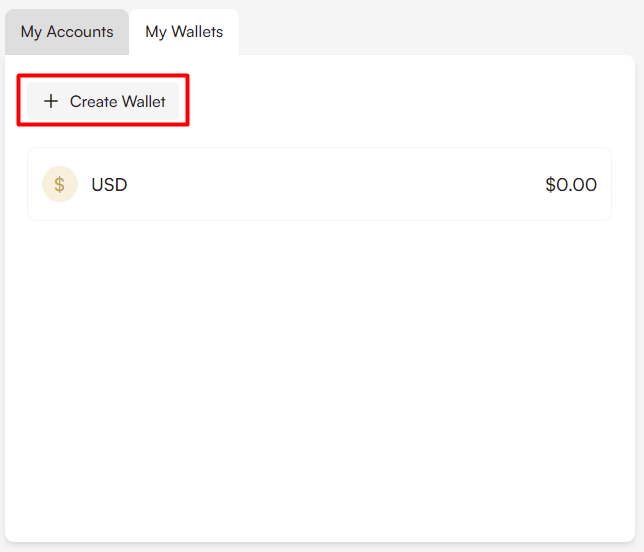Screen dimensions: 644x552
Task: Click the plus icon beside Create Wallet
Action: click(51, 101)
